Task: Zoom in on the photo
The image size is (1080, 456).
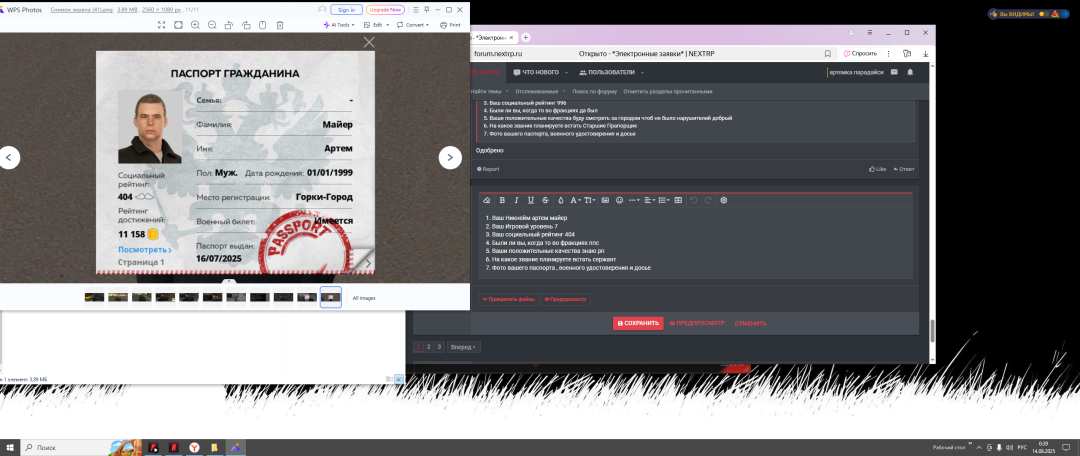Action: point(195,25)
